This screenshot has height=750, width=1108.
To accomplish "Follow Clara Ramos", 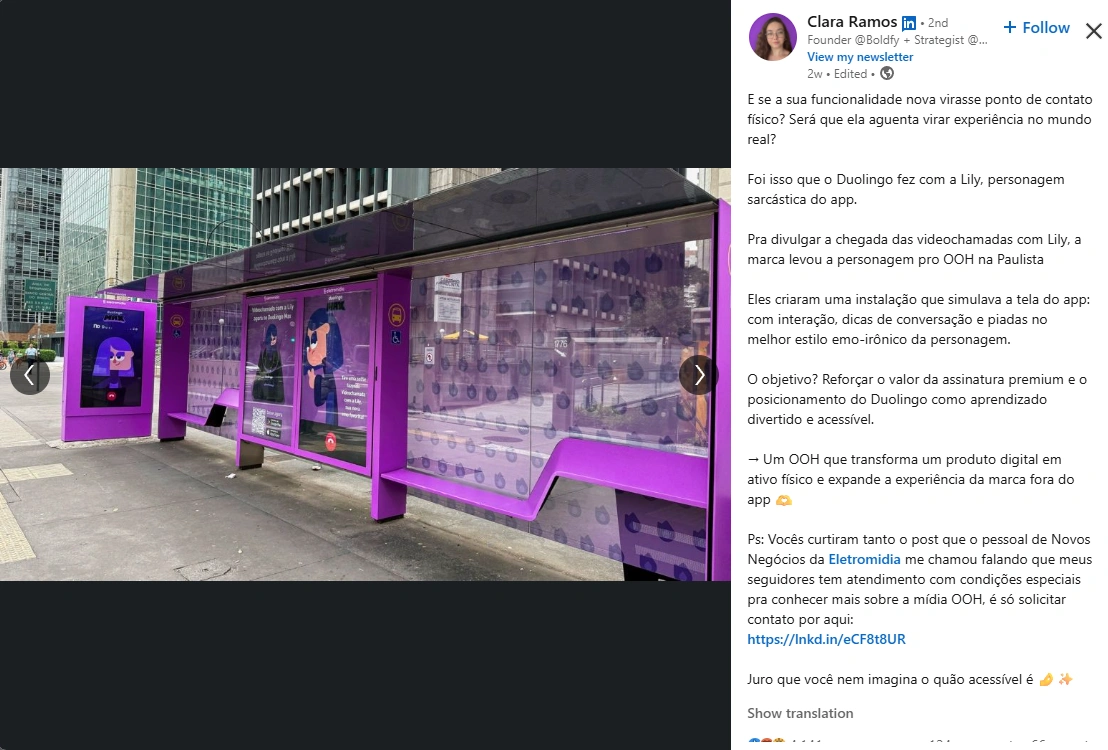I will 1037,28.
